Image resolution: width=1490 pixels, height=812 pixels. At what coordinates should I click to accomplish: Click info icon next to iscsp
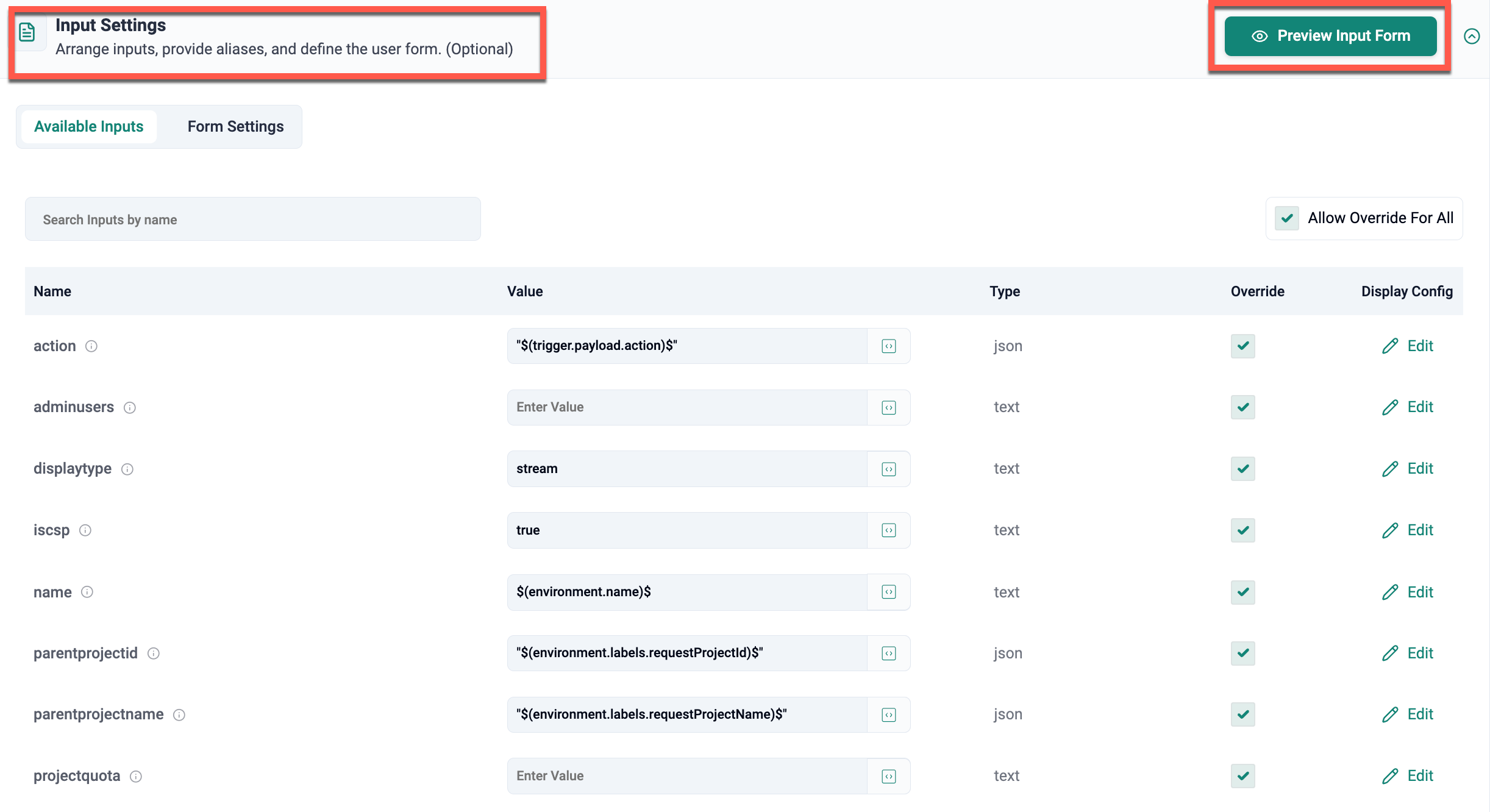point(85,530)
